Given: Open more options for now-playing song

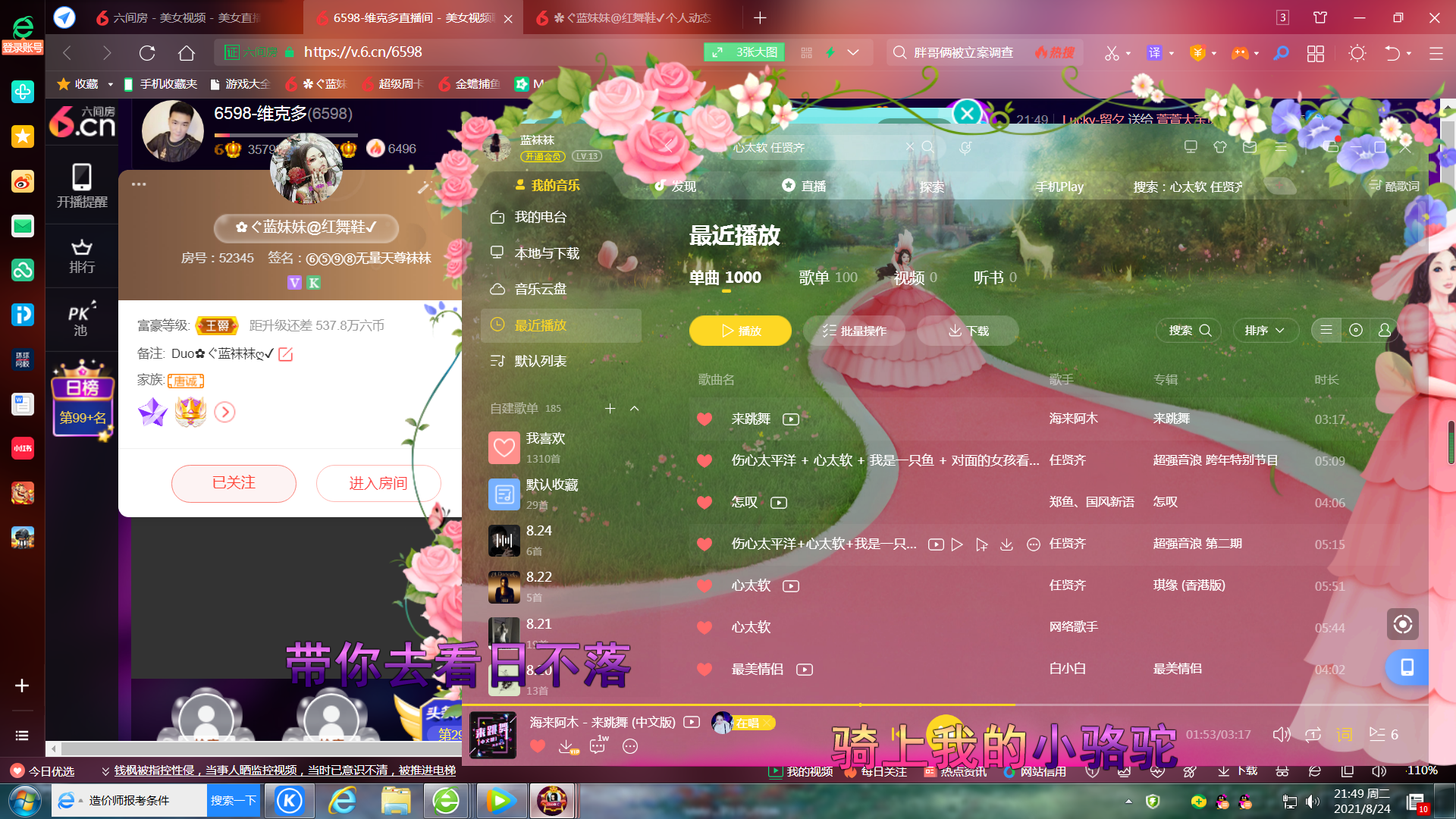Looking at the screenshot, I should point(630,746).
